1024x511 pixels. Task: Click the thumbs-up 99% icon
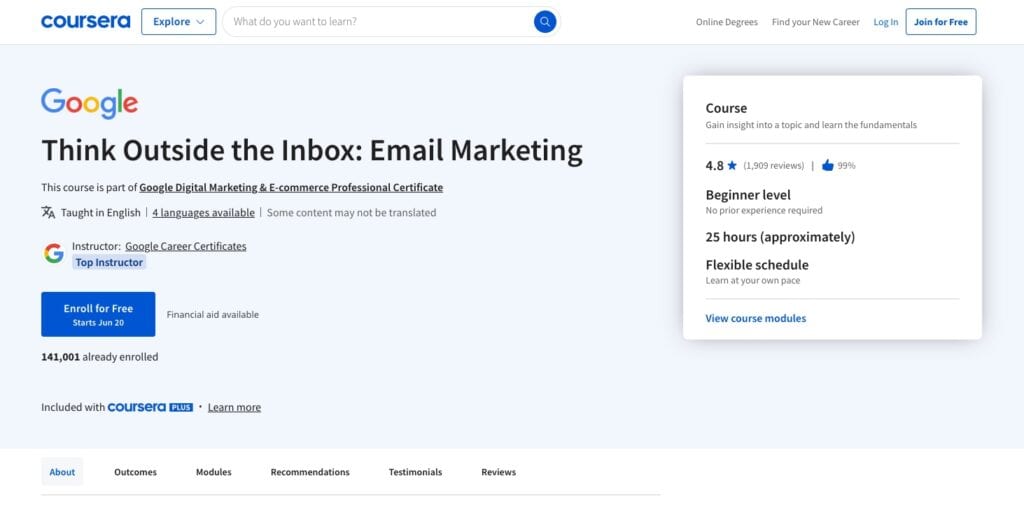827,165
